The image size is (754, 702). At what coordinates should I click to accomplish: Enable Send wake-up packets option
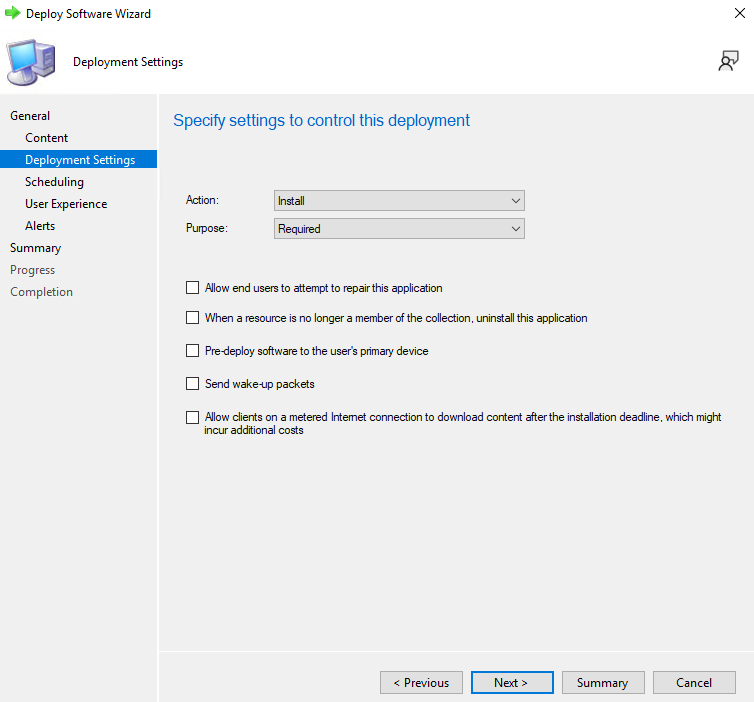point(193,384)
